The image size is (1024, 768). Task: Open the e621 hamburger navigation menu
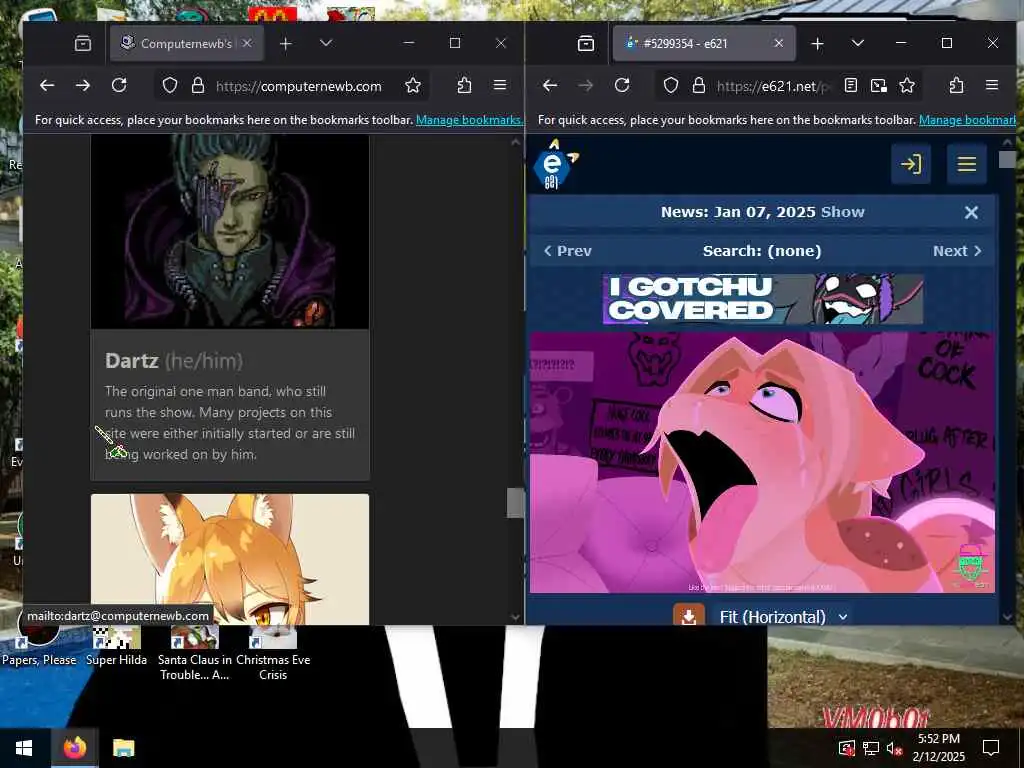pyautogui.click(x=967, y=164)
